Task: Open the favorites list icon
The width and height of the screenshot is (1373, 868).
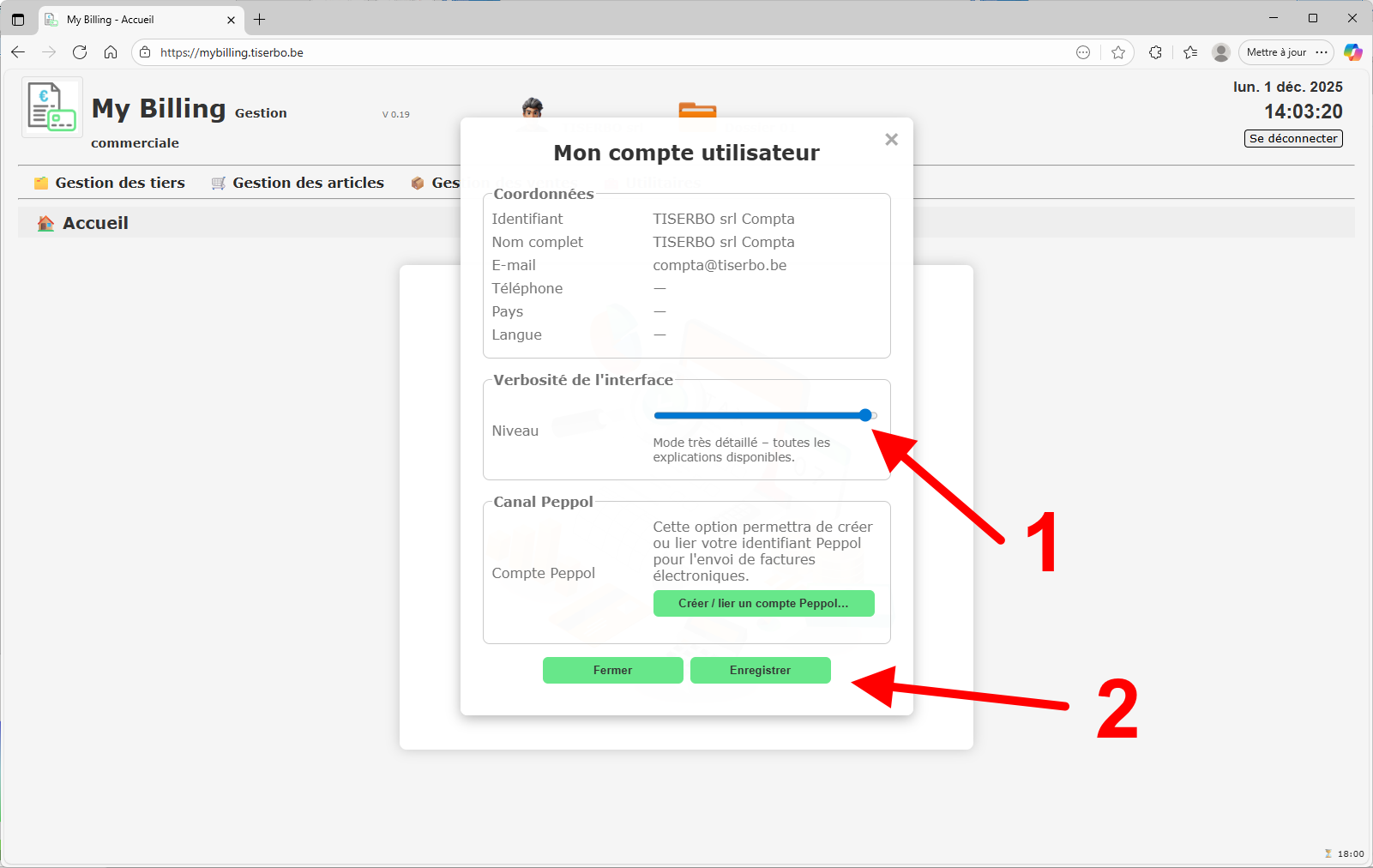Action: pyautogui.click(x=1189, y=52)
